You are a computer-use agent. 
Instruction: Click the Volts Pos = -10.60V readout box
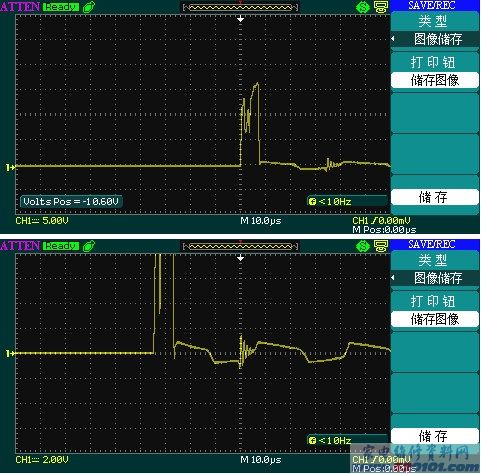[71, 201]
